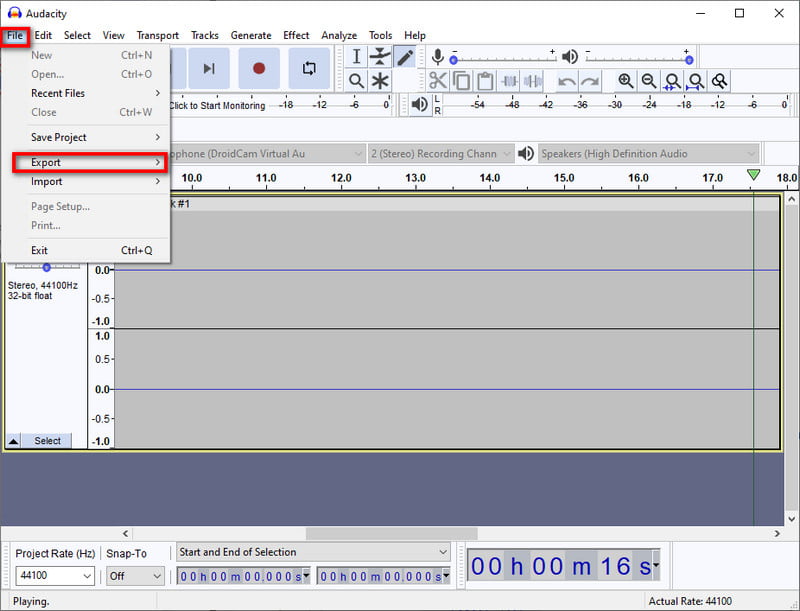Click the Undo arrow icon

(x=566, y=81)
